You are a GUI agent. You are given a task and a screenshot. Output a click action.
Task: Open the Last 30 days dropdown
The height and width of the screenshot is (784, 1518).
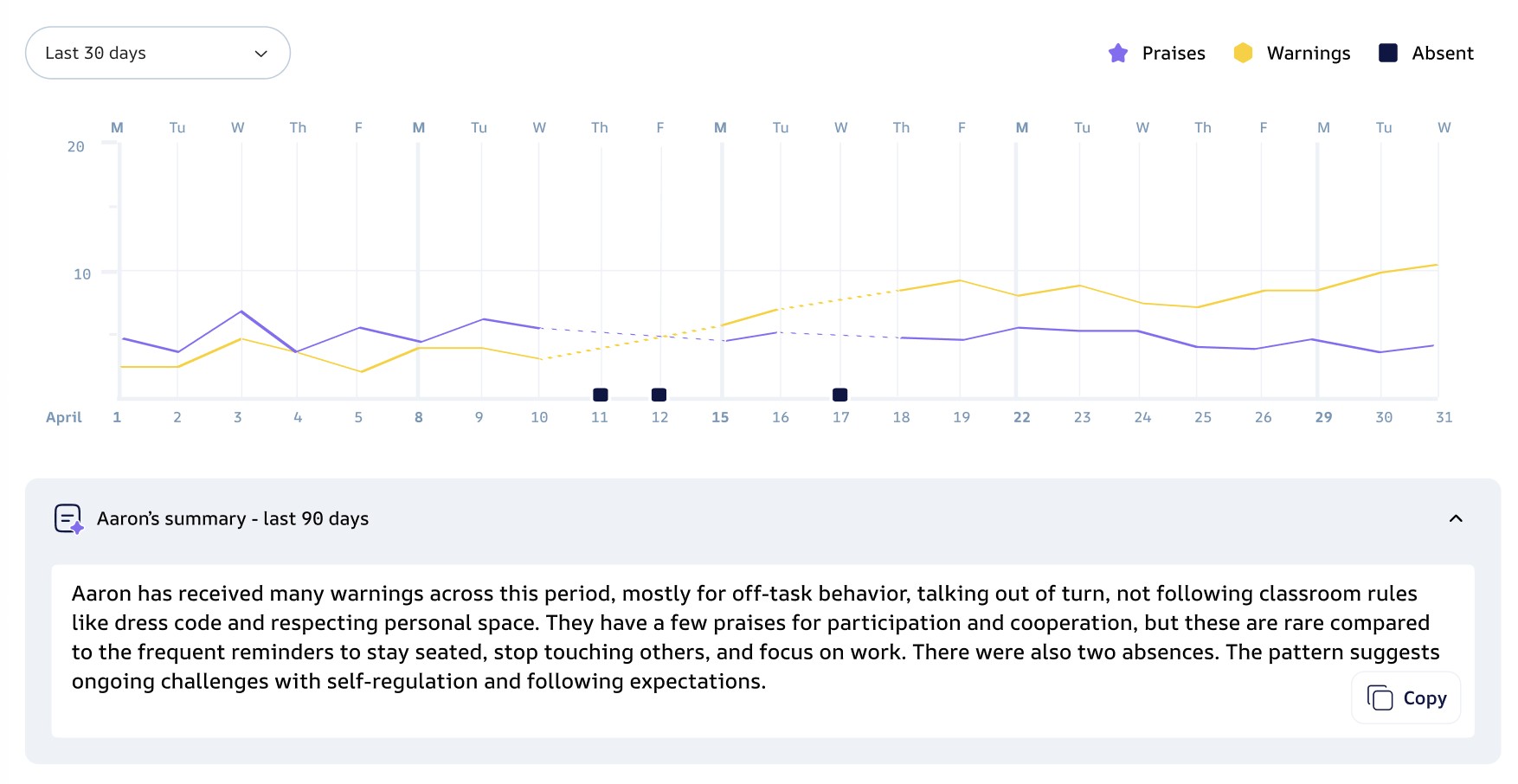(x=158, y=53)
